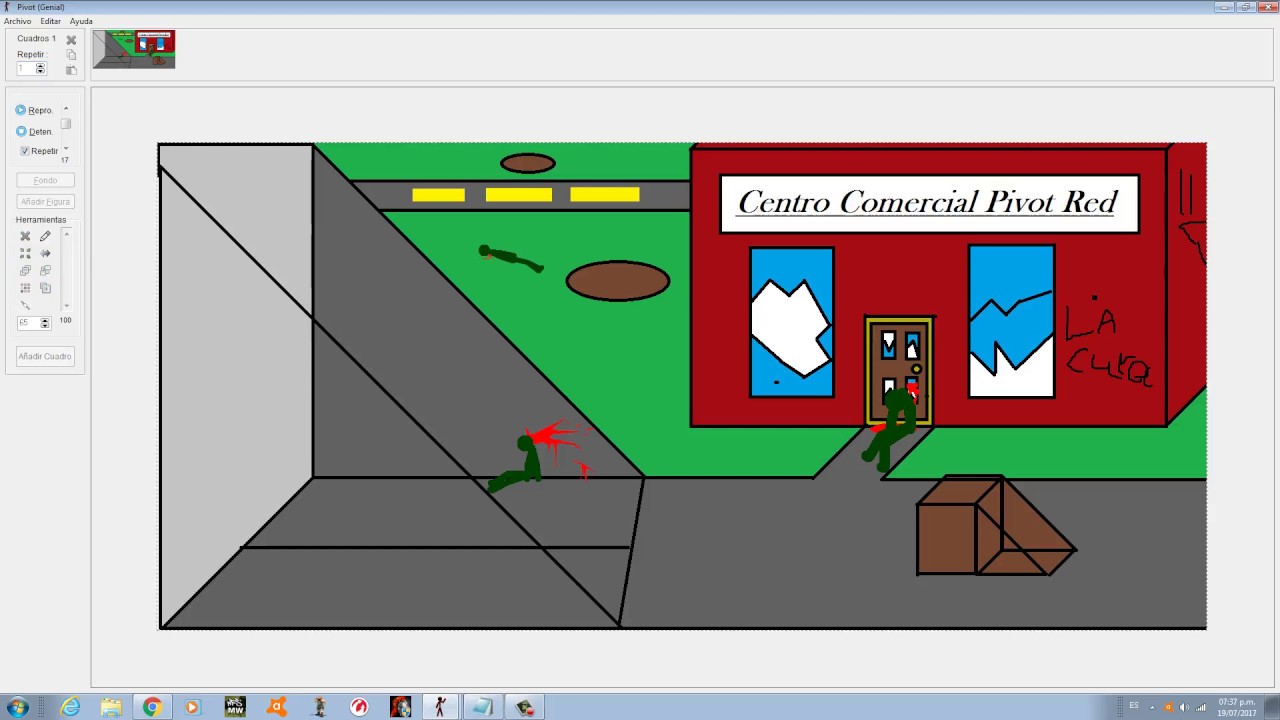Click the center figure tool icon
This screenshot has height=720, width=1280.
pyautogui.click(x=25, y=254)
